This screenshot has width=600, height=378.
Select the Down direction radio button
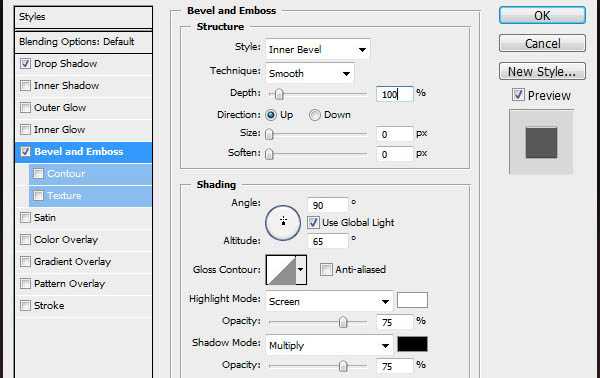click(315, 115)
